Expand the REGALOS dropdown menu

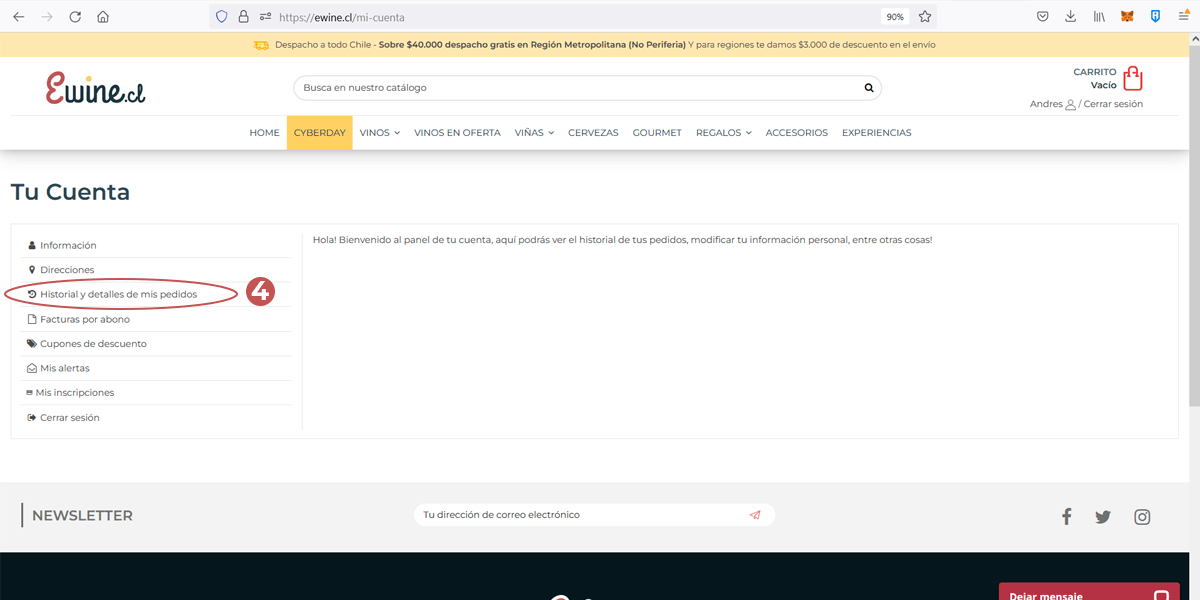723,133
